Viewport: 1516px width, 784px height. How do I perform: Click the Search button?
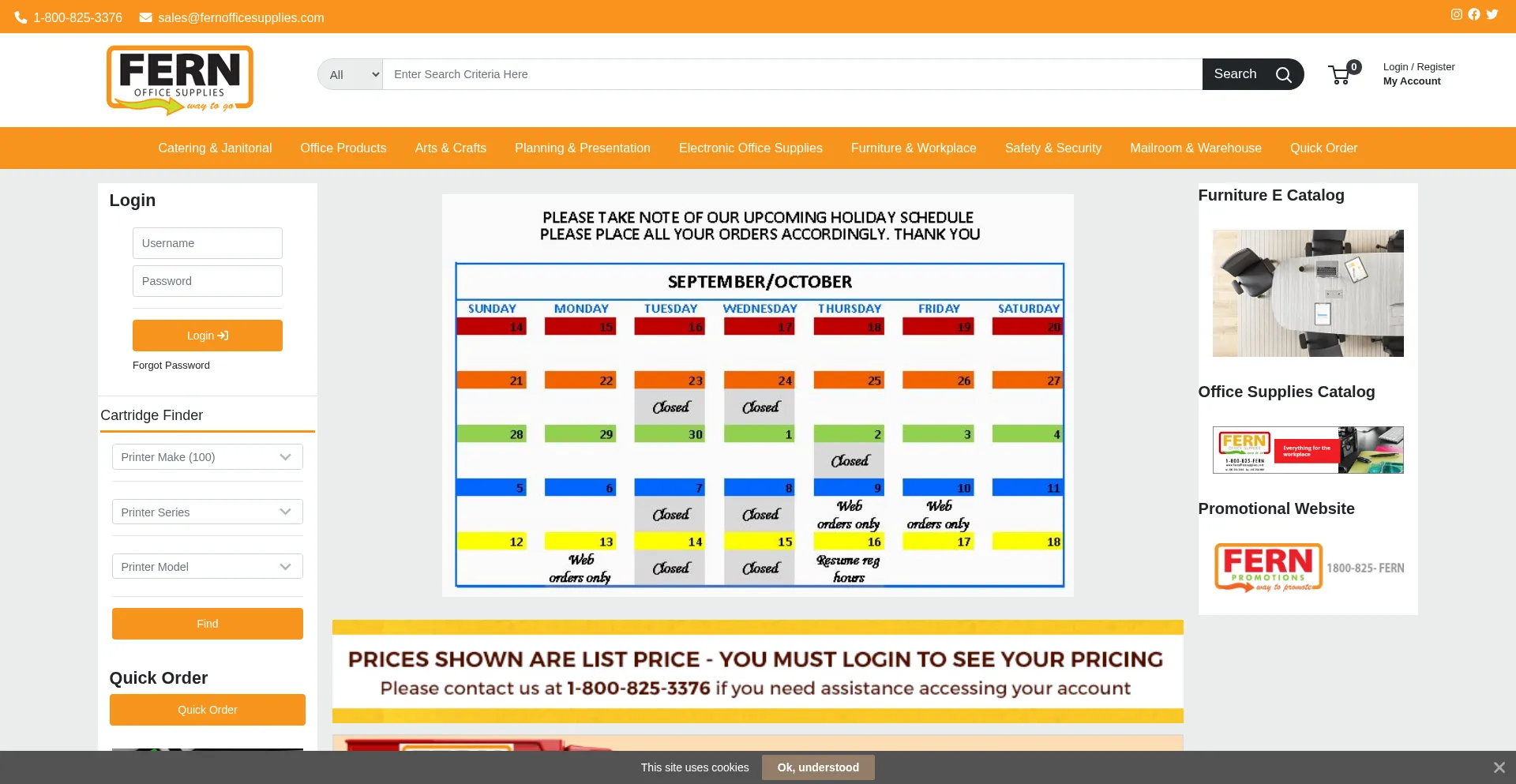[x=1252, y=74]
